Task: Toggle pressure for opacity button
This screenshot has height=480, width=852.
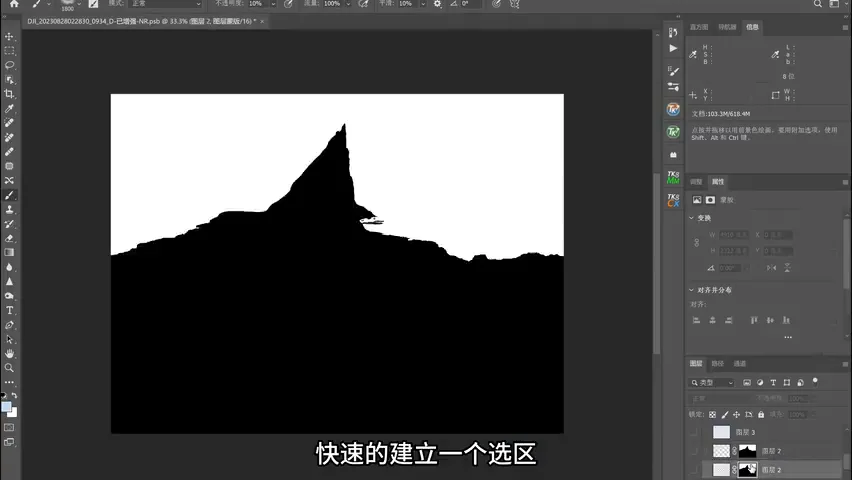Action: coord(289,4)
